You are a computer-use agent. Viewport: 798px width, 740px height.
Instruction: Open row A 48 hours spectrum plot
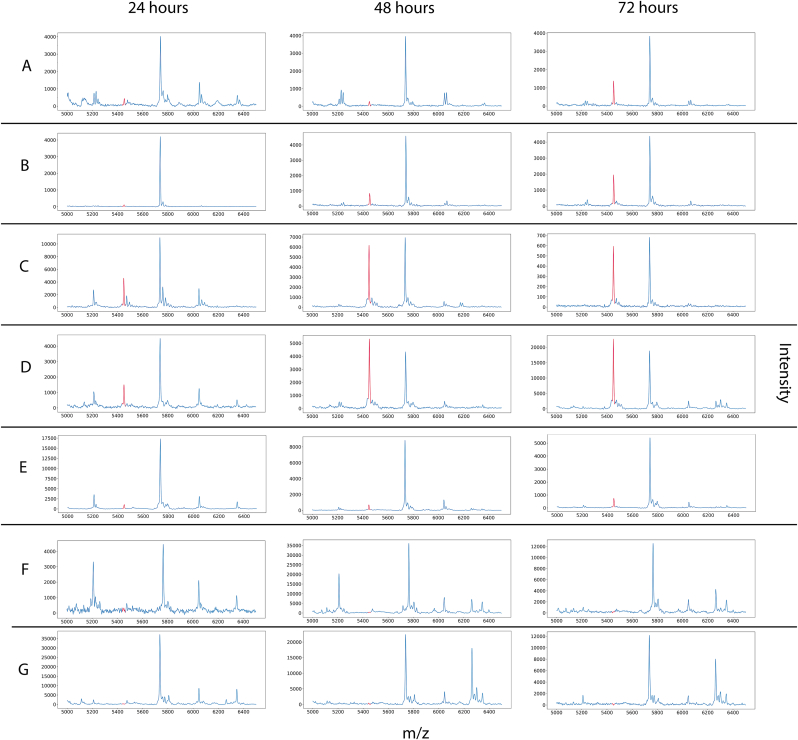[x=407, y=71]
